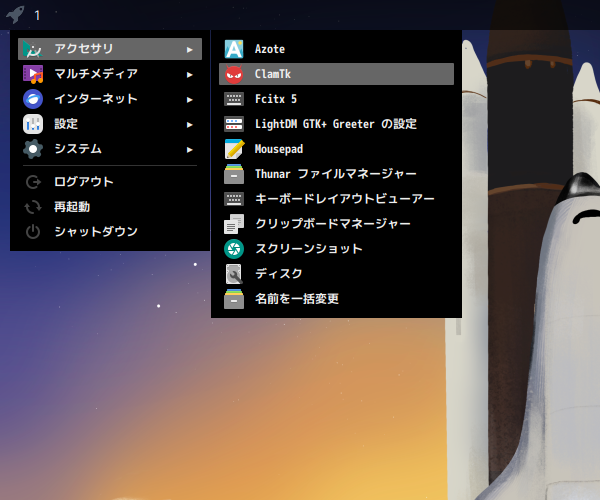Screen dimensions: 600x500
Task: Click the アクセサリ category icon
Action: pos(33,49)
